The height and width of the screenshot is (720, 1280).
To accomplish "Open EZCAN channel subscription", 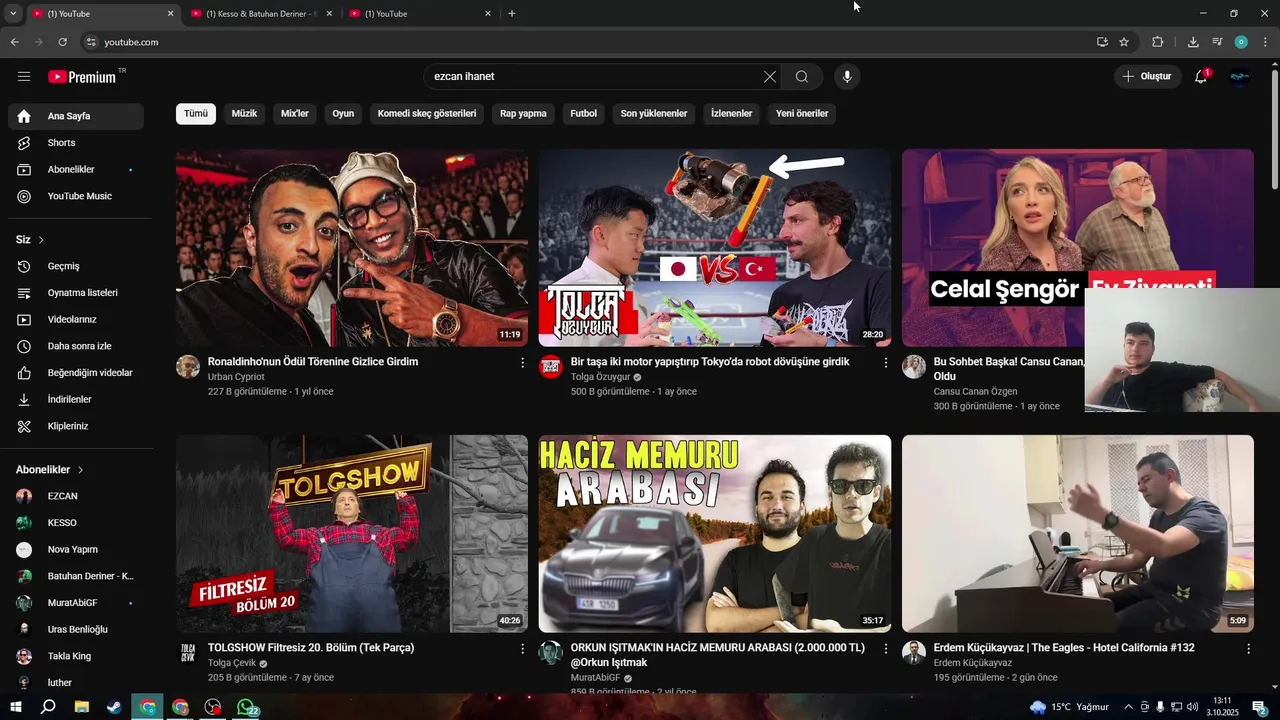I will (x=76, y=496).
